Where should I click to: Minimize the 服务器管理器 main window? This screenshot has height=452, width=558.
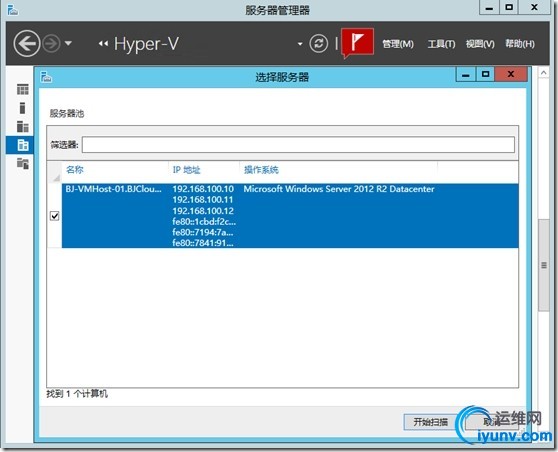489,8
